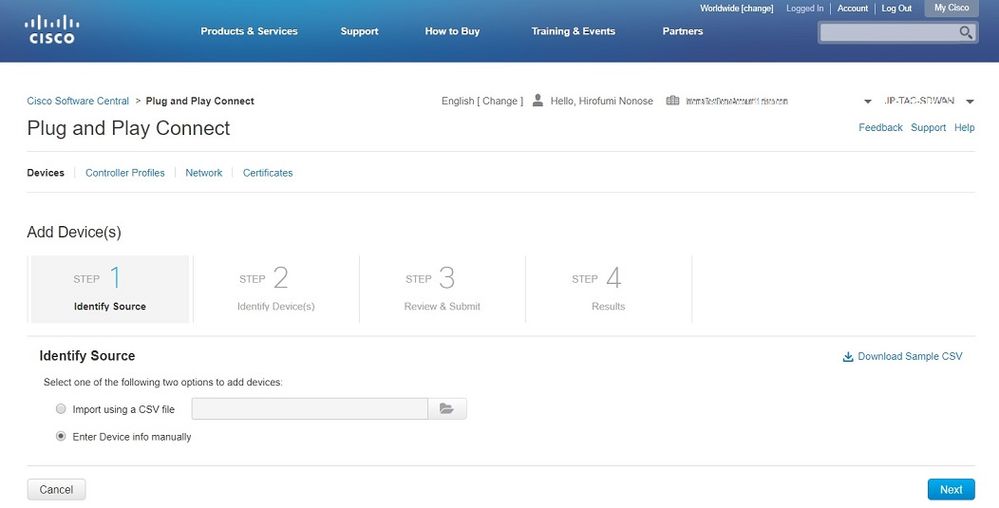
Task: Switch to the Network tab
Action: tap(204, 173)
